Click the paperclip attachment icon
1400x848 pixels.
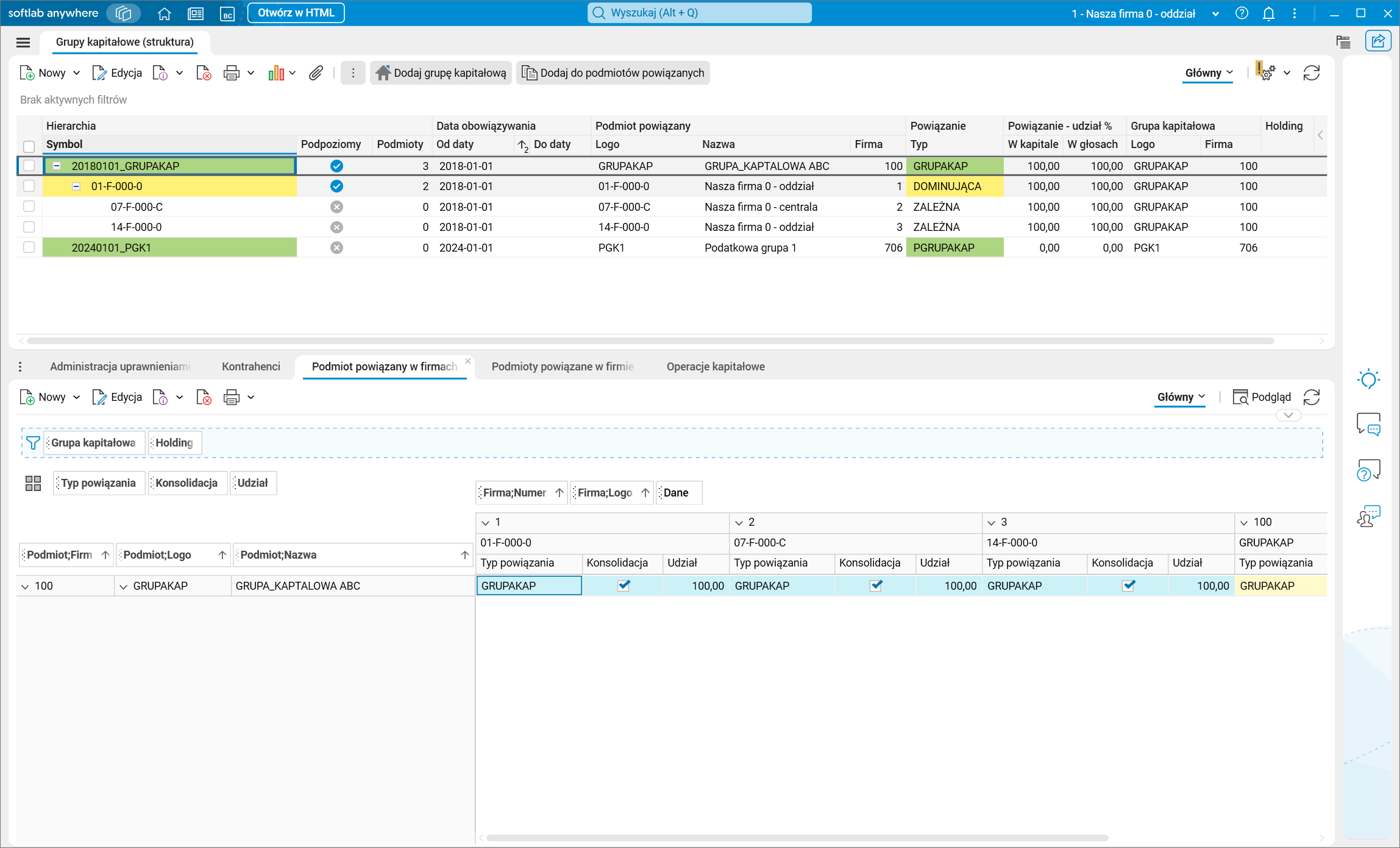tap(315, 73)
